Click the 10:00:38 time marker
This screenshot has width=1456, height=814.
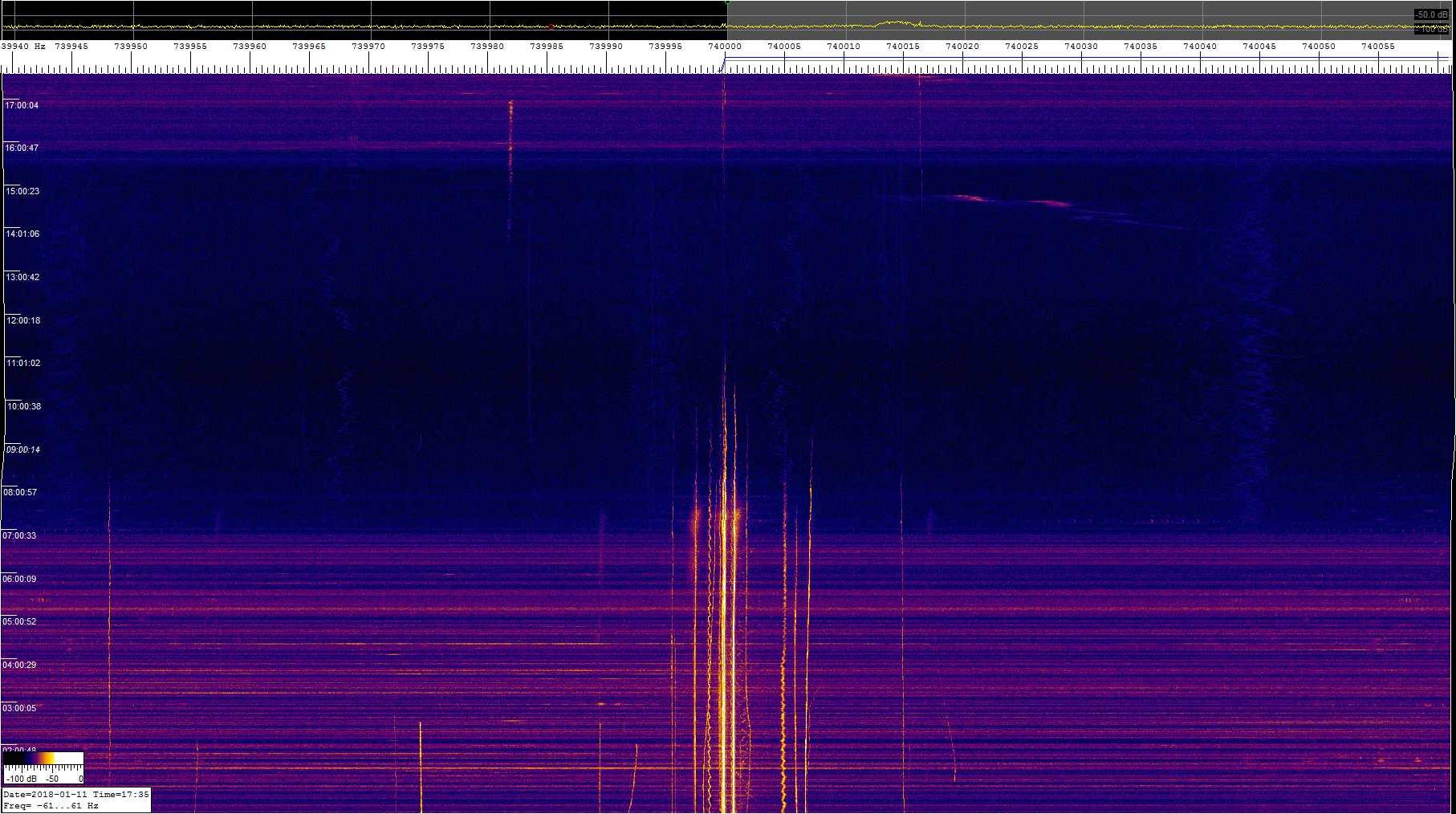point(24,406)
